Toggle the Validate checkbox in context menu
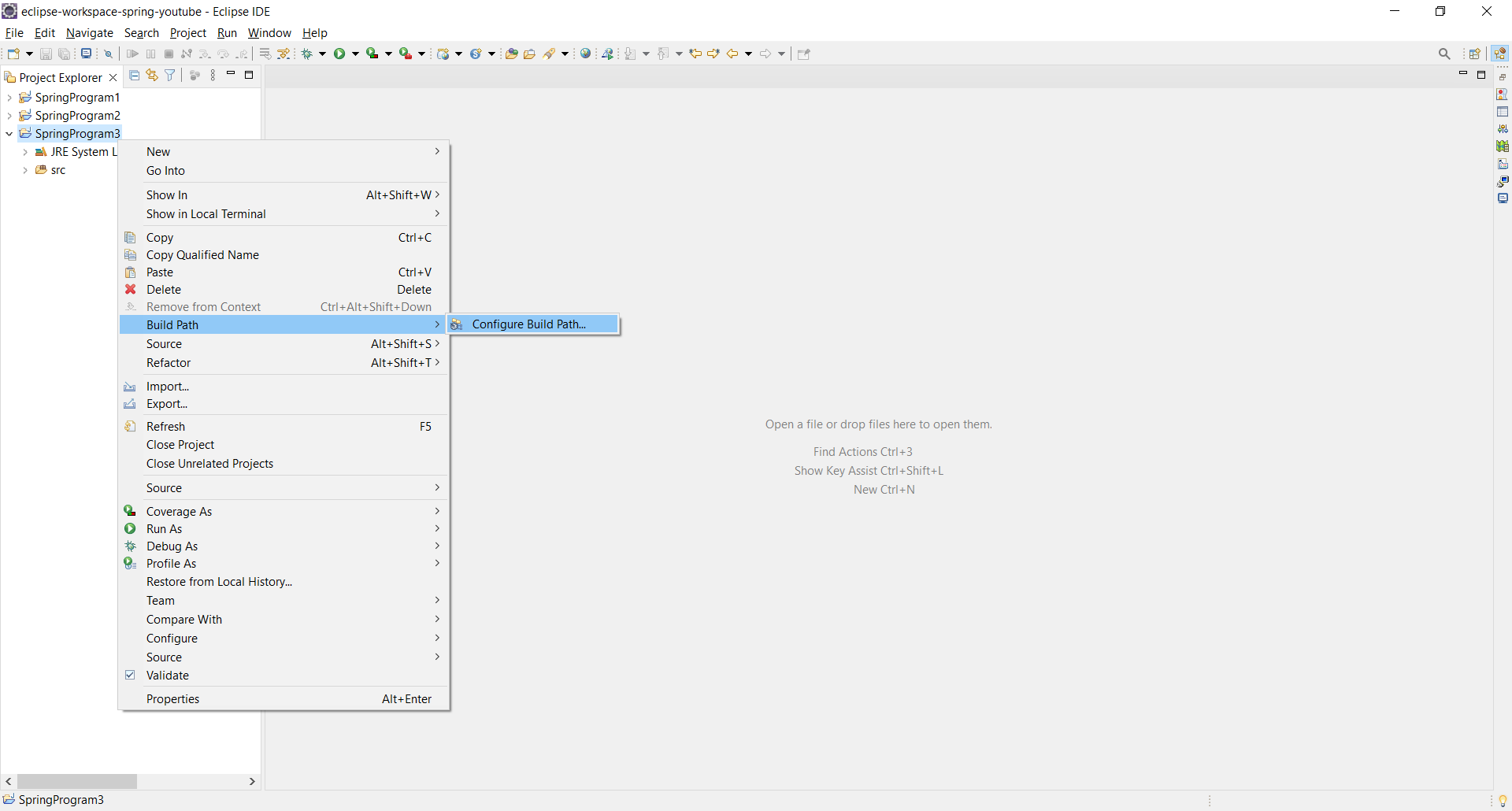1512x811 pixels. [130, 675]
